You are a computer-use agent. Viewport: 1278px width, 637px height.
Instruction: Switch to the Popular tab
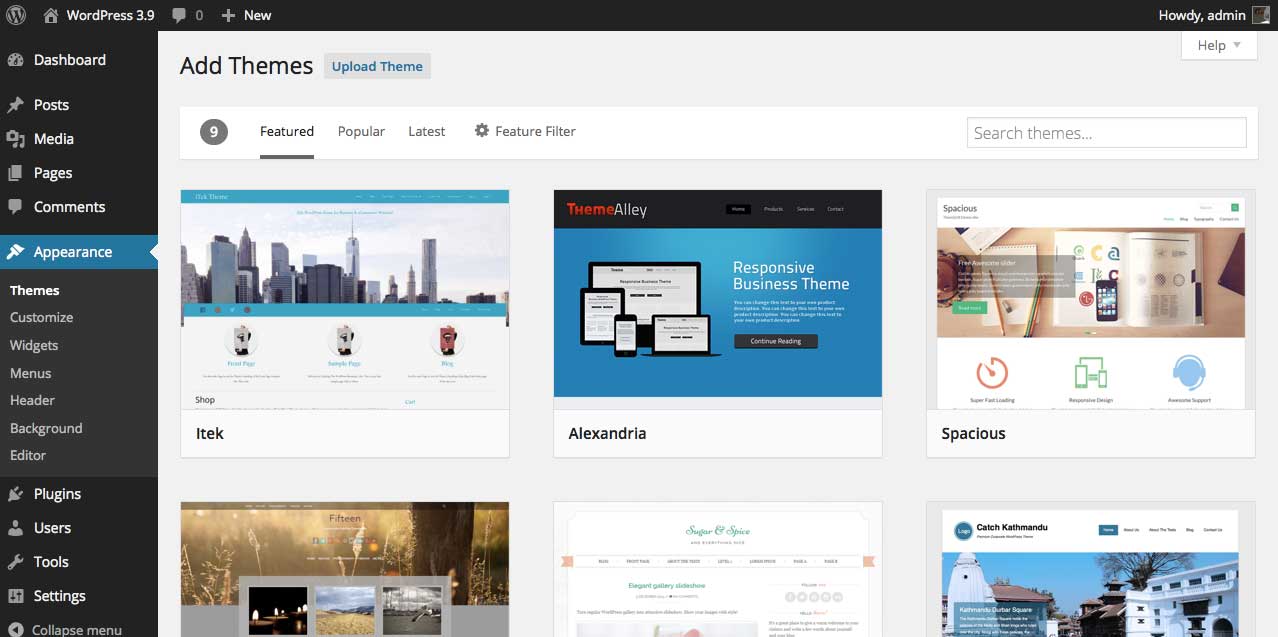coord(361,131)
